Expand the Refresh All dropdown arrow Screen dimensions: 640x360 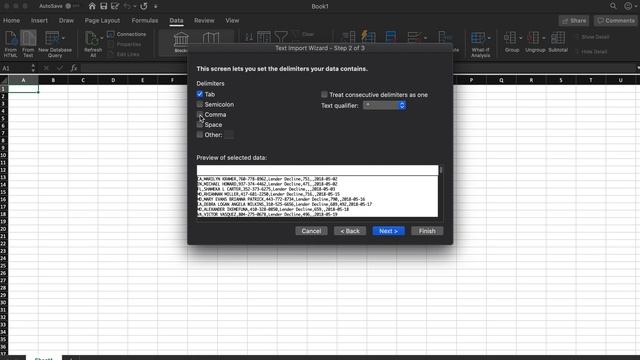[x=102, y=38]
